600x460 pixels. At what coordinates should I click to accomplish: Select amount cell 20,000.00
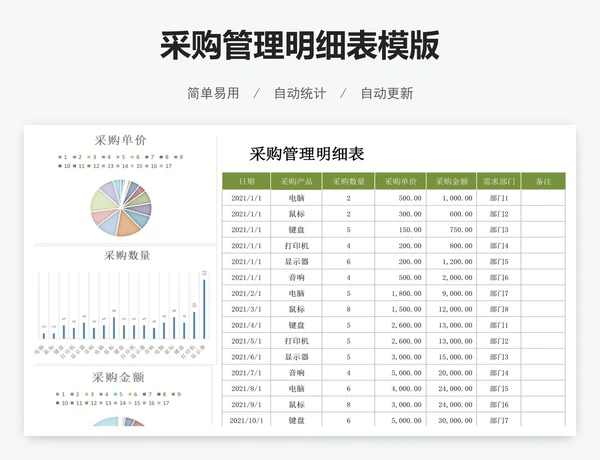pyautogui.click(x=452, y=373)
